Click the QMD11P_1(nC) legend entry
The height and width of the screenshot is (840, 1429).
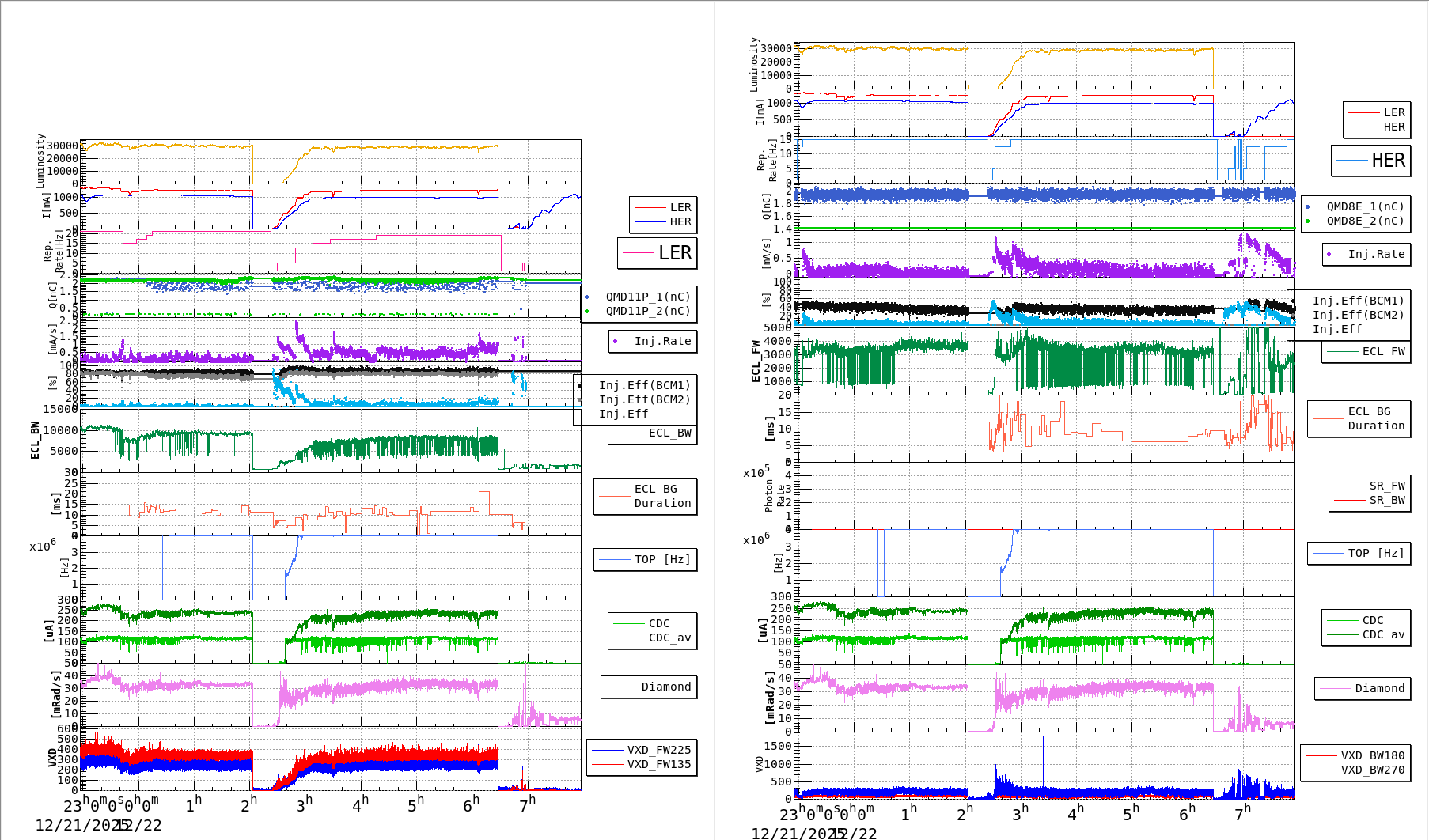pos(647,297)
